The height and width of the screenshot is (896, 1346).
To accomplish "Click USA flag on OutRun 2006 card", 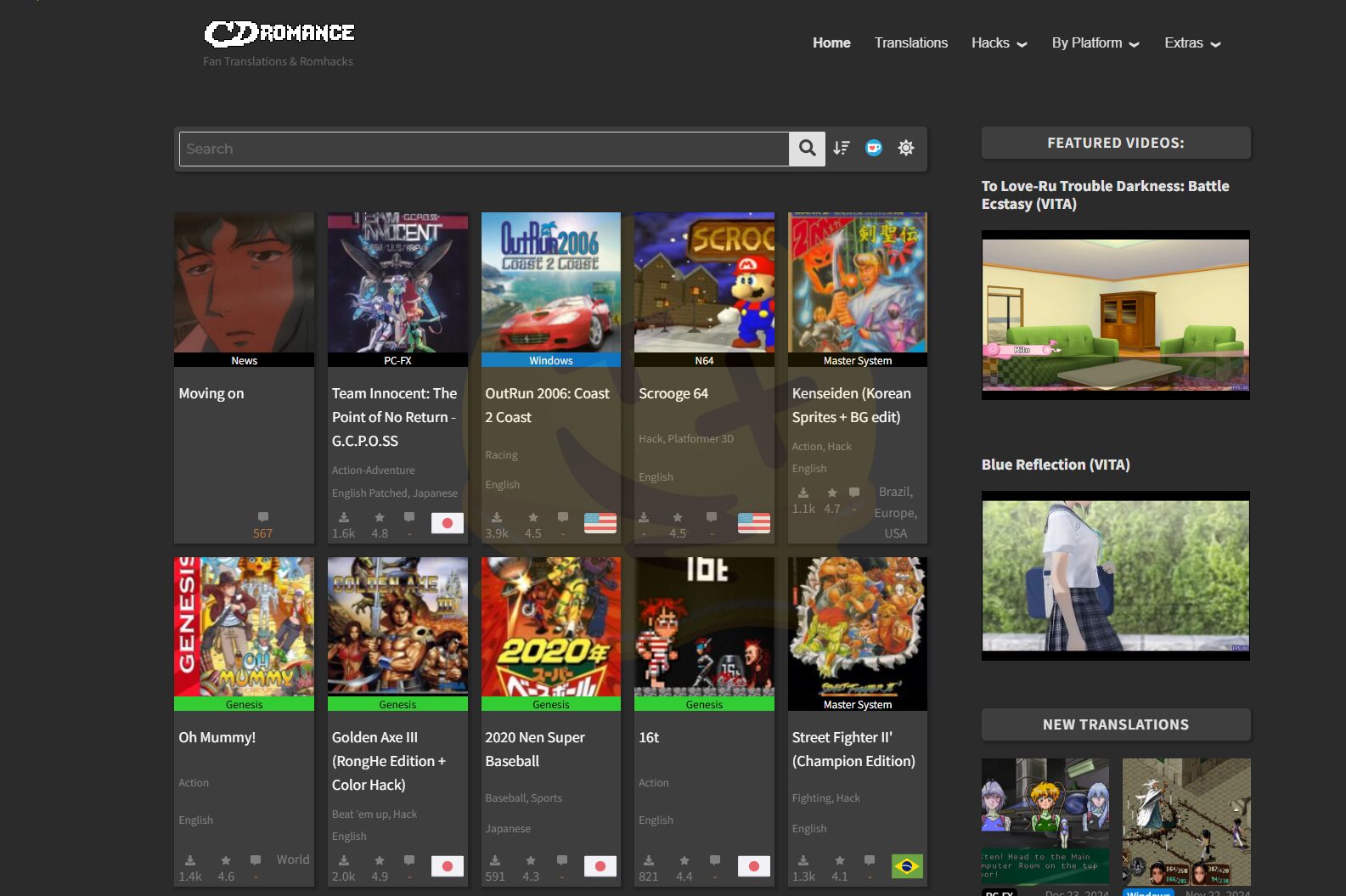I will click(x=600, y=523).
